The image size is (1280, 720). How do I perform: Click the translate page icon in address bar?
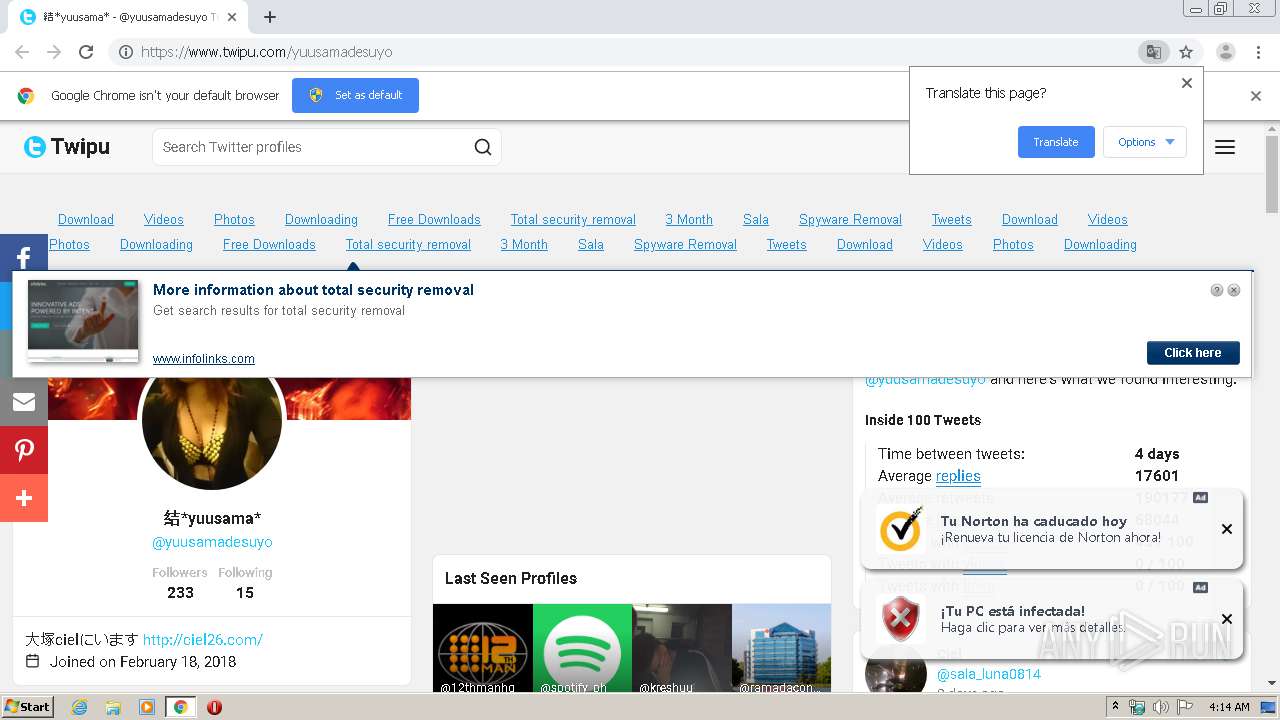coord(1153,52)
